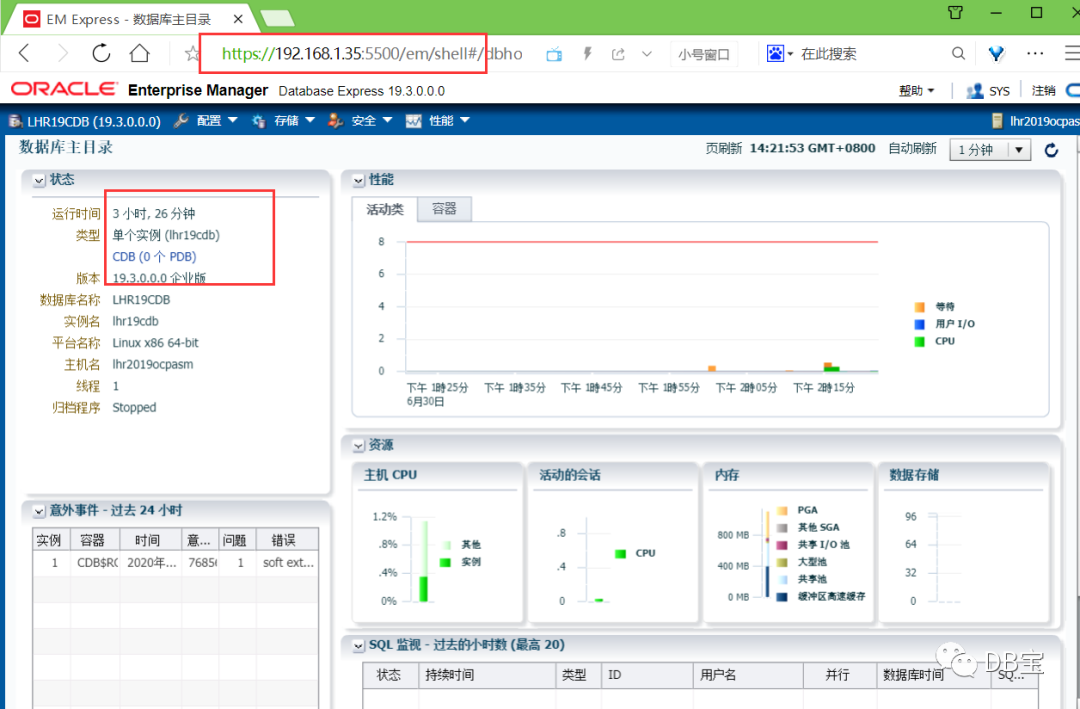
Task: Expand address bar chevron dropdown
Action: click(x=647, y=54)
